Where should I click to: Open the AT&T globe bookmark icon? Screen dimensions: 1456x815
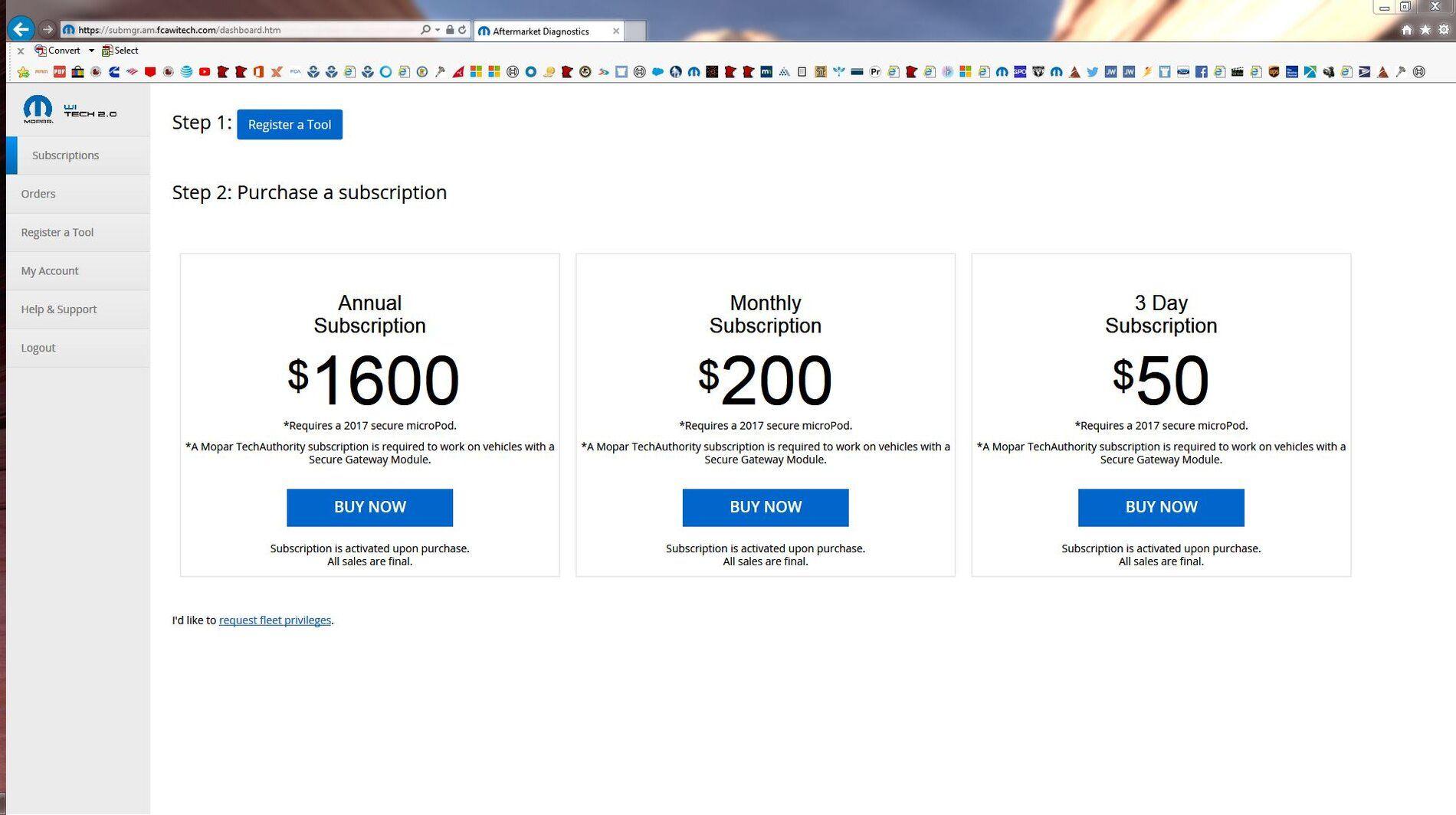pyautogui.click(x=186, y=72)
